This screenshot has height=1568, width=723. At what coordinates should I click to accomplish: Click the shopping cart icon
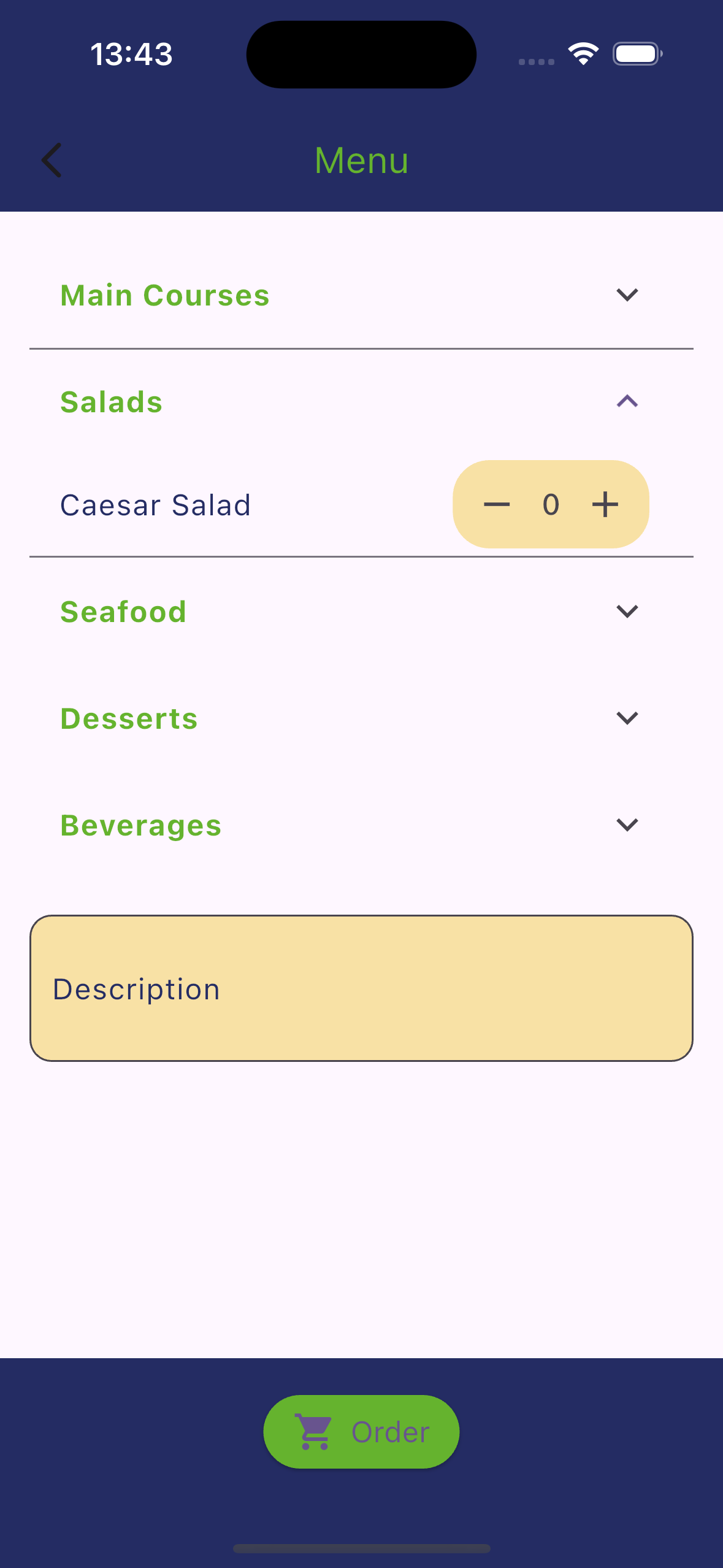pos(314,1432)
